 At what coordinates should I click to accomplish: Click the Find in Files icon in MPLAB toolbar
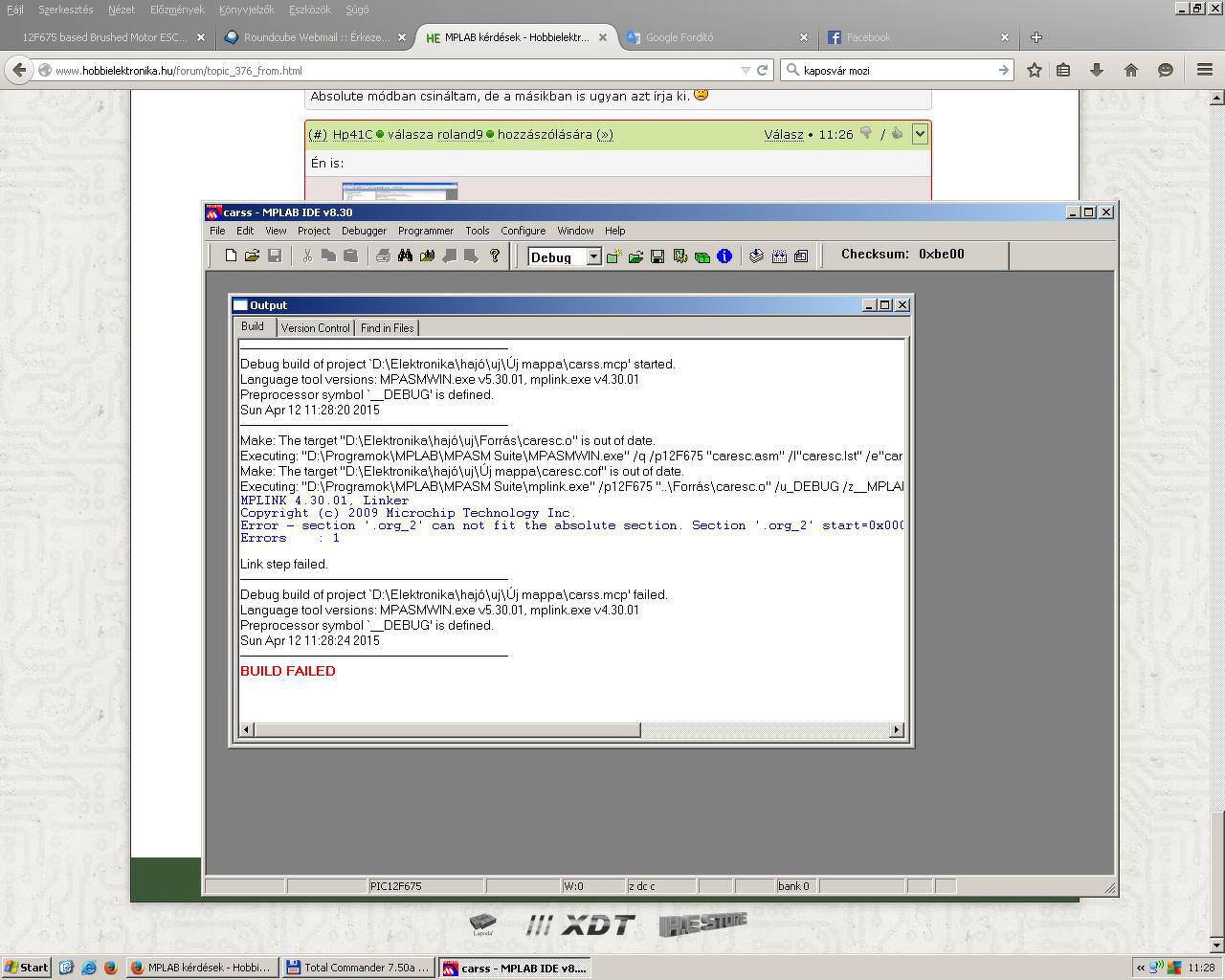(x=427, y=256)
